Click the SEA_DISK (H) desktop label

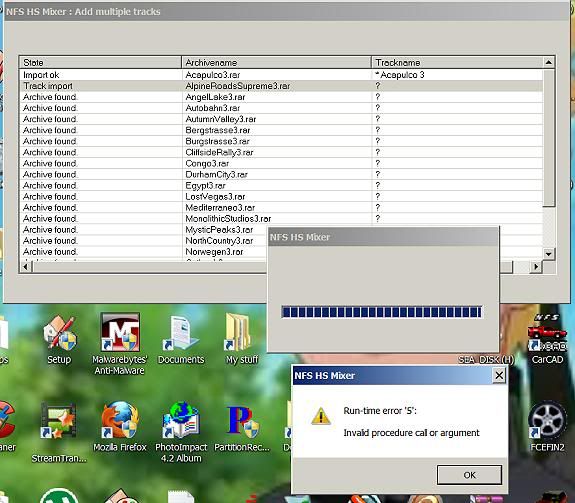click(x=486, y=360)
